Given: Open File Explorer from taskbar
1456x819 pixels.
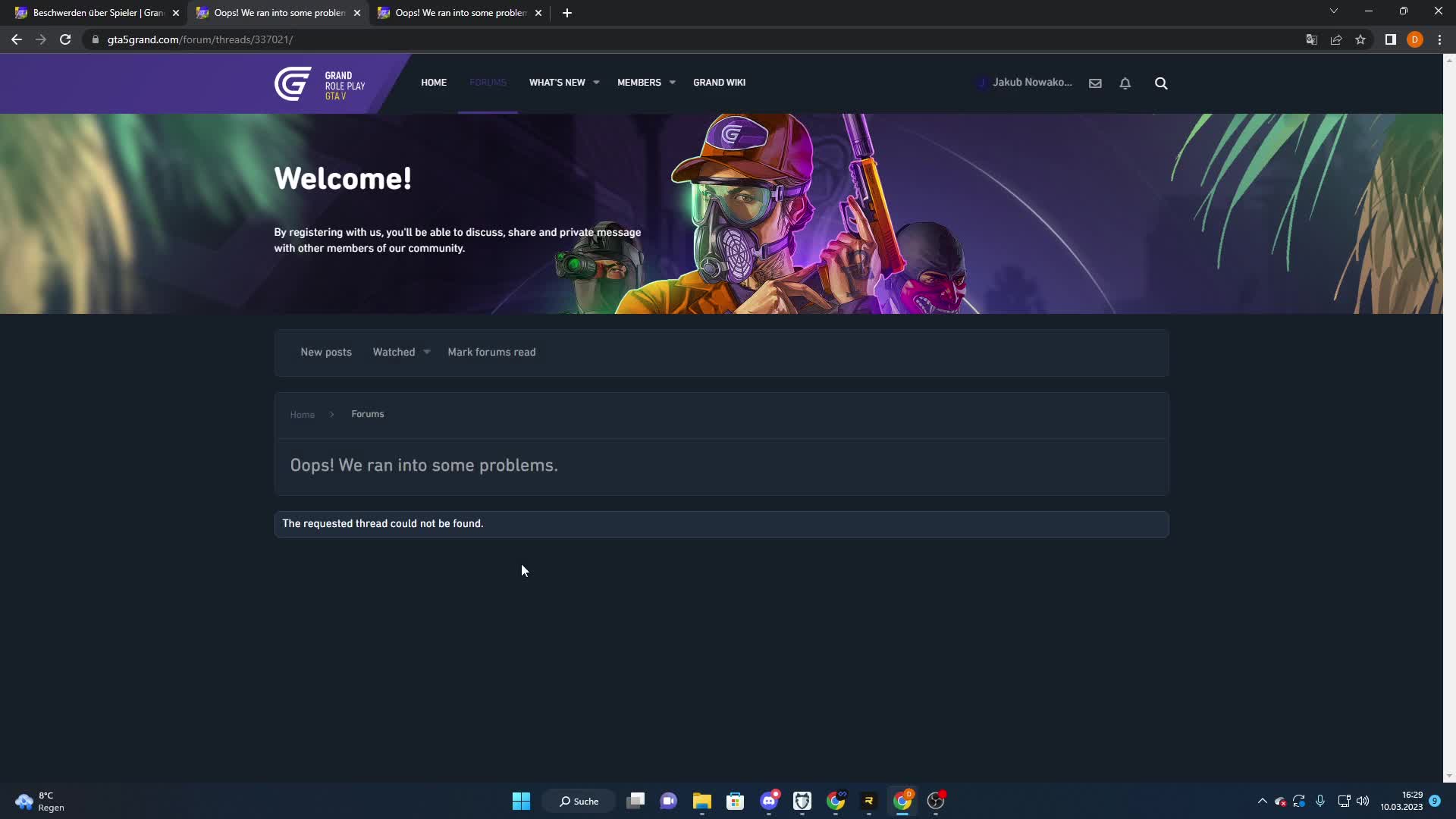Looking at the screenshot, I should click(701, 801).
